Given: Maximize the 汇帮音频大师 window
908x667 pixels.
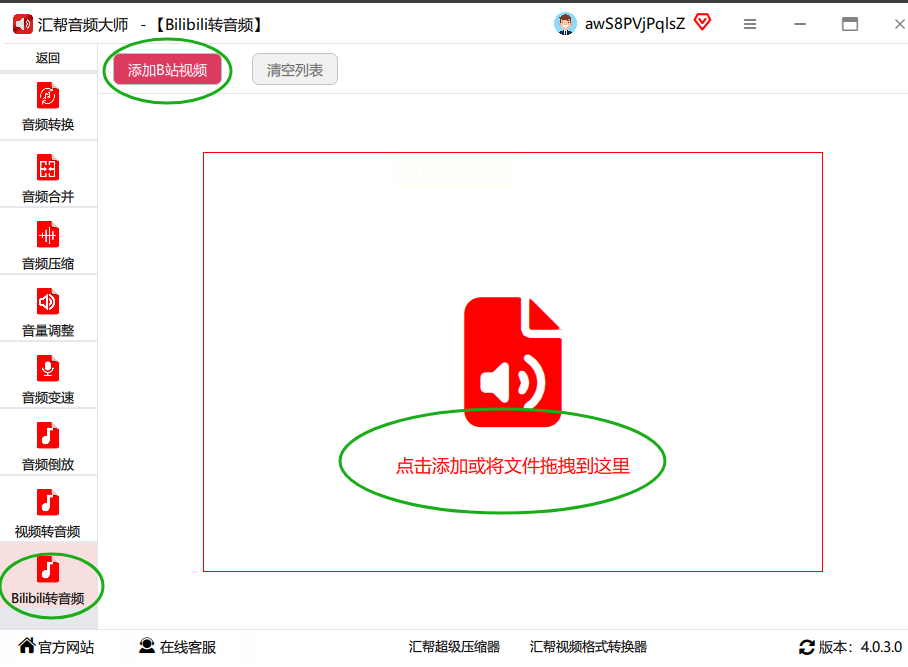Looking at the screenshot, I should tap(850, 24).
